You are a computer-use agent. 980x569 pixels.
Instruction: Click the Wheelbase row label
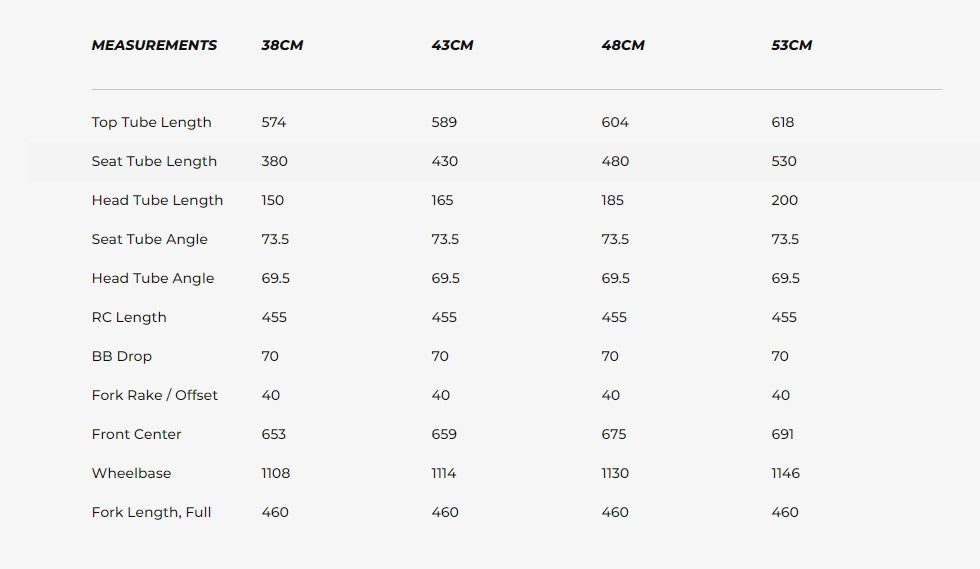[x=131, y=473]
